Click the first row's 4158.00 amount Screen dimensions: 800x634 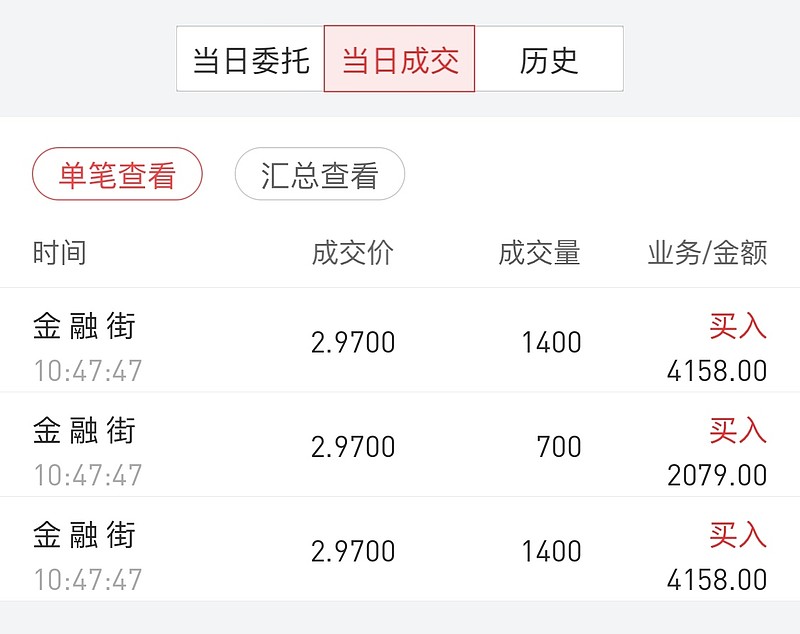pyautogui.click(x=717, y=371)
